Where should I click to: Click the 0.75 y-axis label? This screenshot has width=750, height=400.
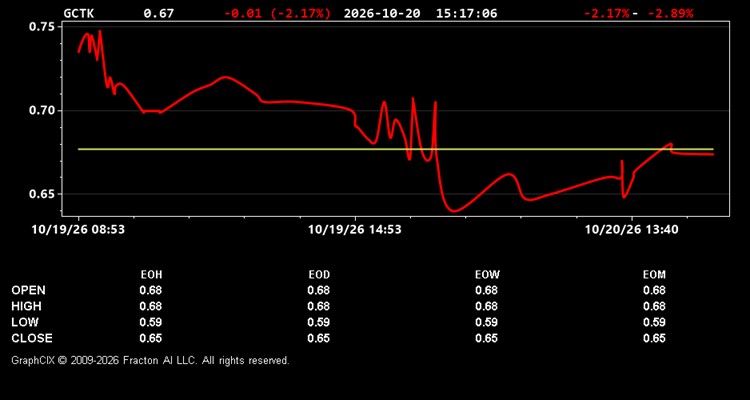coord(42,27)
